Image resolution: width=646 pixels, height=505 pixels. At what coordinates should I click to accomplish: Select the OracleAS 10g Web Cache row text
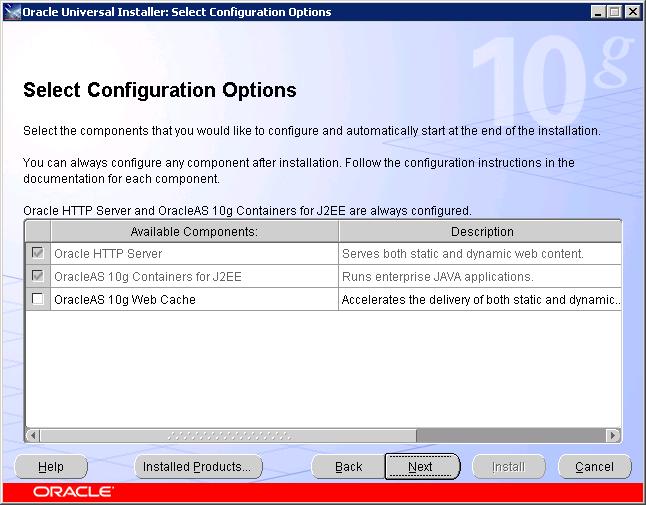point(125,299)
